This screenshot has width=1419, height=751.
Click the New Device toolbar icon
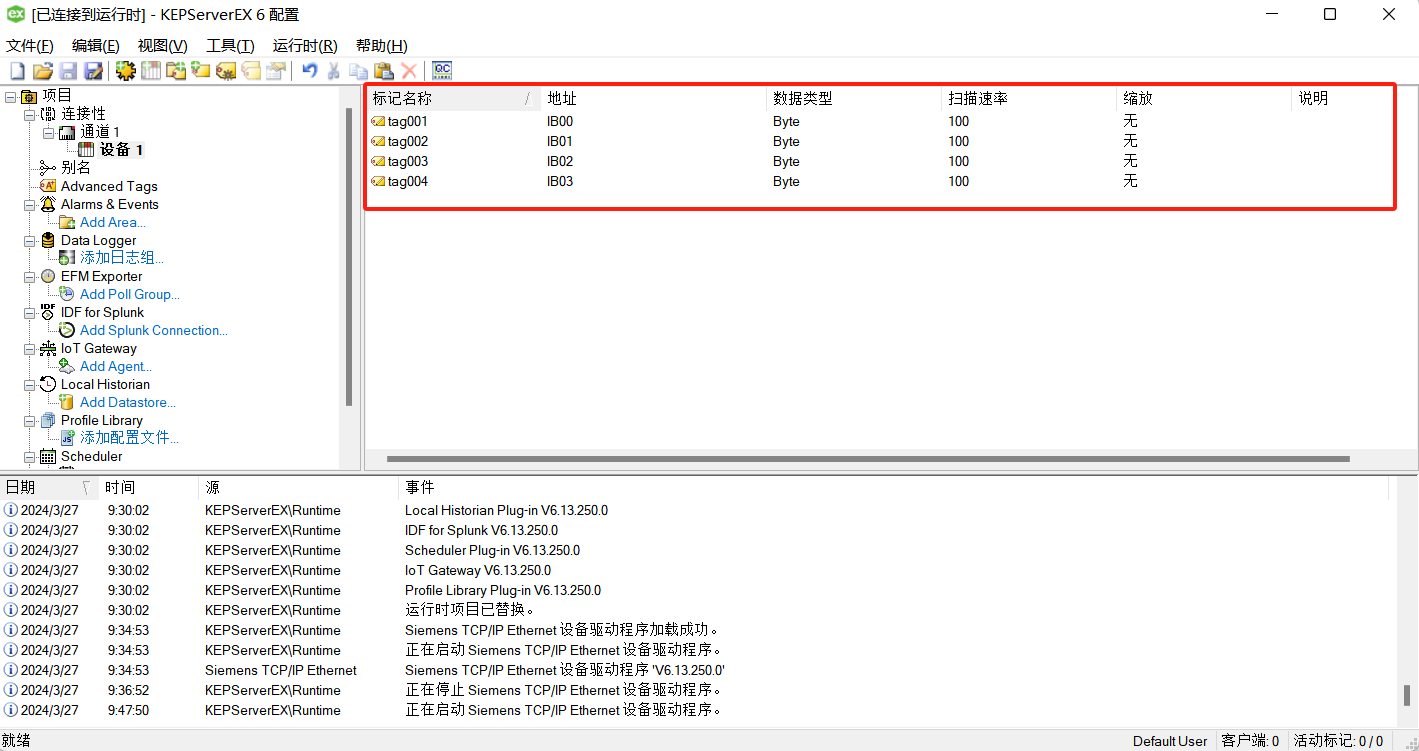point(151,71)
